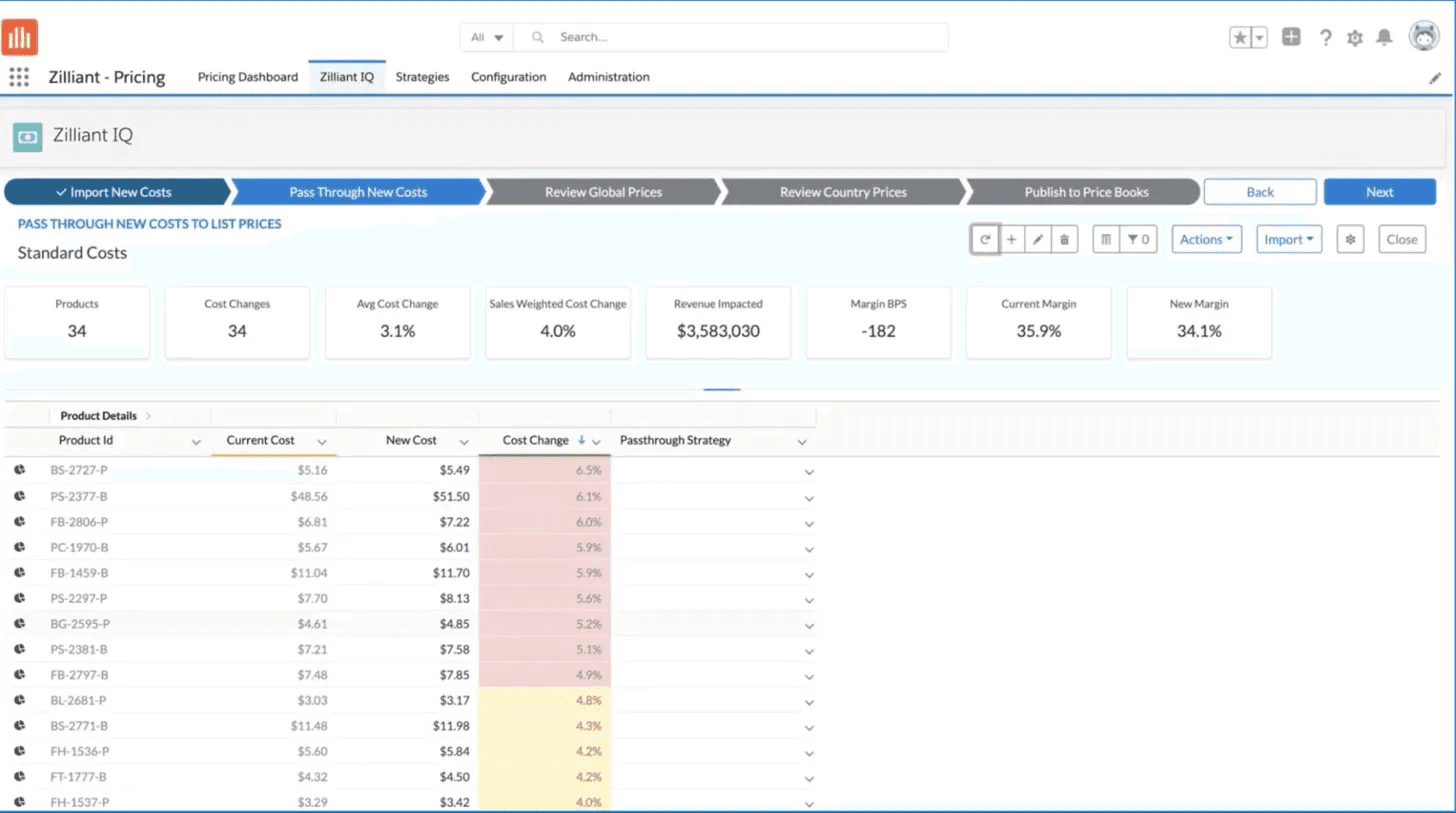The height and width of the screenshot is (813, 1456).
Task: Click the orange Zilliant logo icon
Action: [20, 38]
